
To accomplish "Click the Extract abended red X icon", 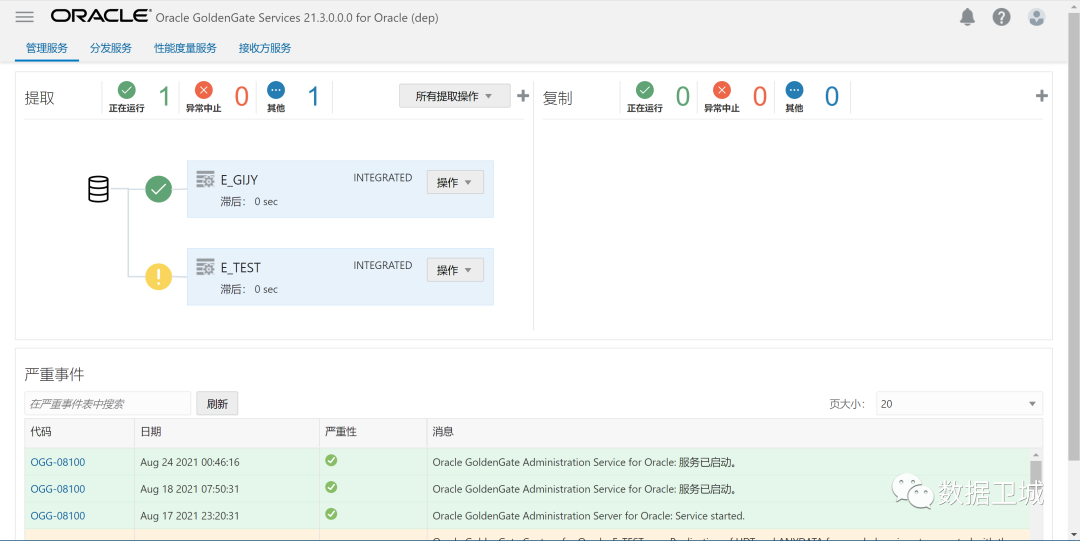I will (x=204, y=90).
